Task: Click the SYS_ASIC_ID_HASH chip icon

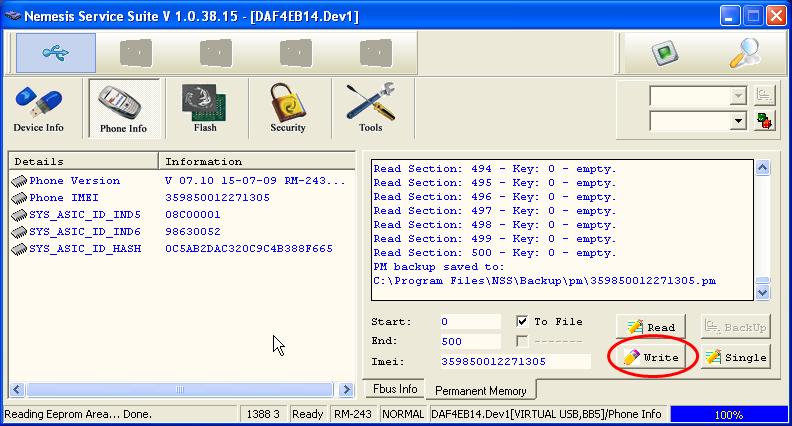Action: click(19, 249)
